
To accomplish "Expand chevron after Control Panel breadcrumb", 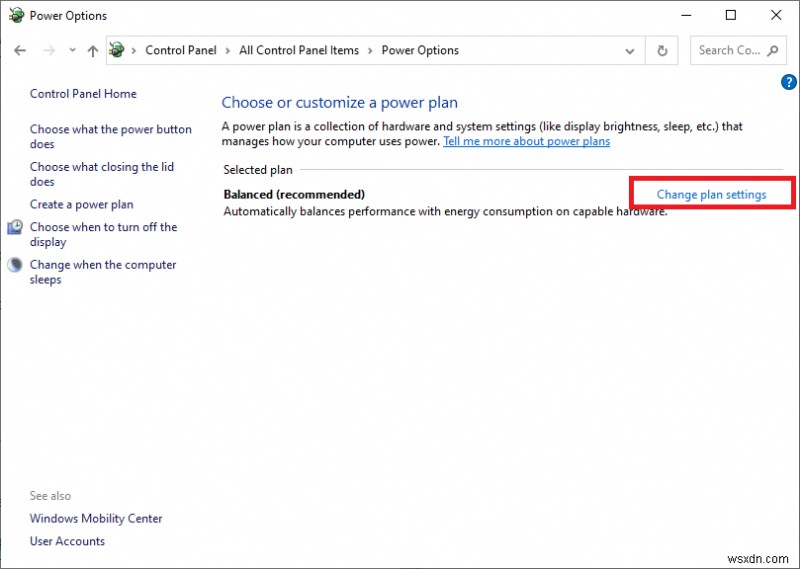I will (228, 51).
